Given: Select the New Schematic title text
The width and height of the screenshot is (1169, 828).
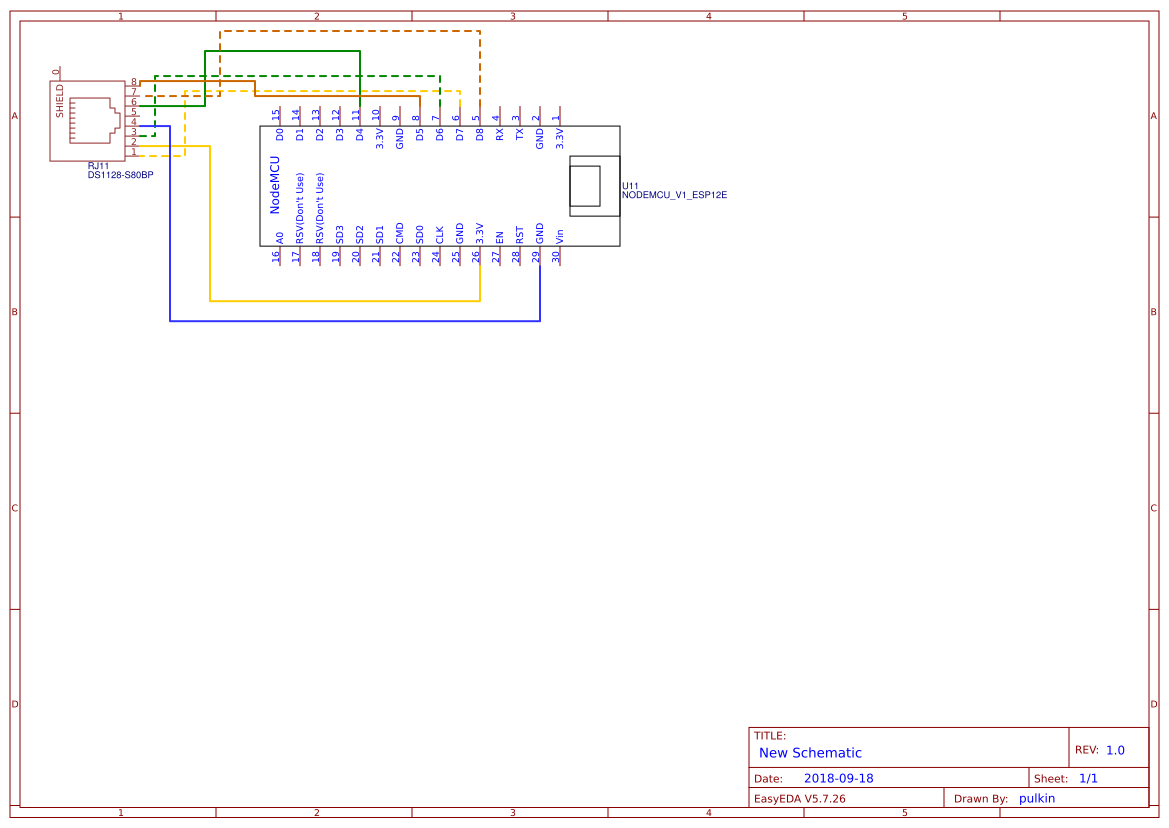Looking at the screenshot, I should click(x=810, y=753).
